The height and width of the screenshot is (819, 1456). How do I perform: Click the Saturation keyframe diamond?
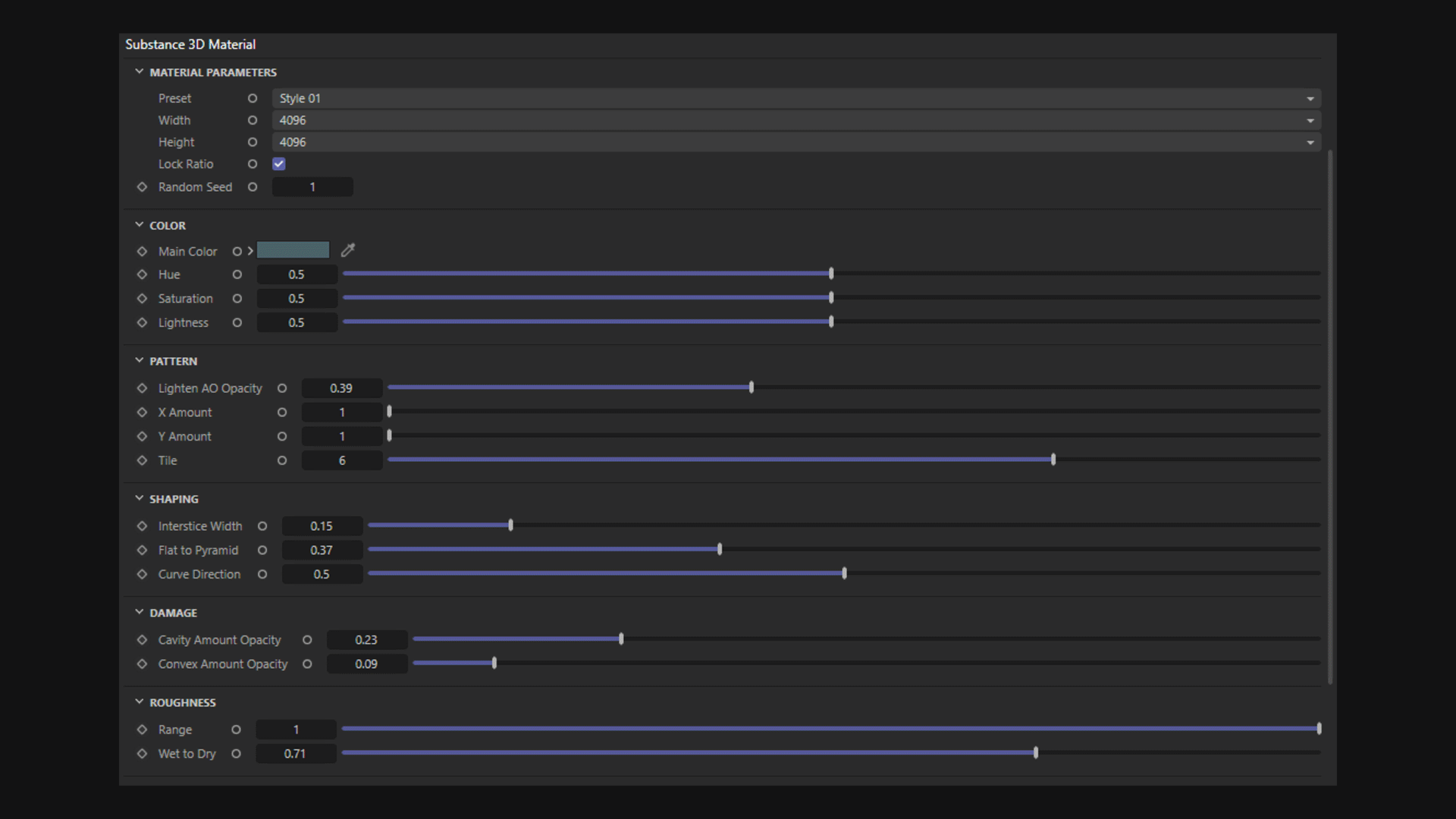pos(142,299)
